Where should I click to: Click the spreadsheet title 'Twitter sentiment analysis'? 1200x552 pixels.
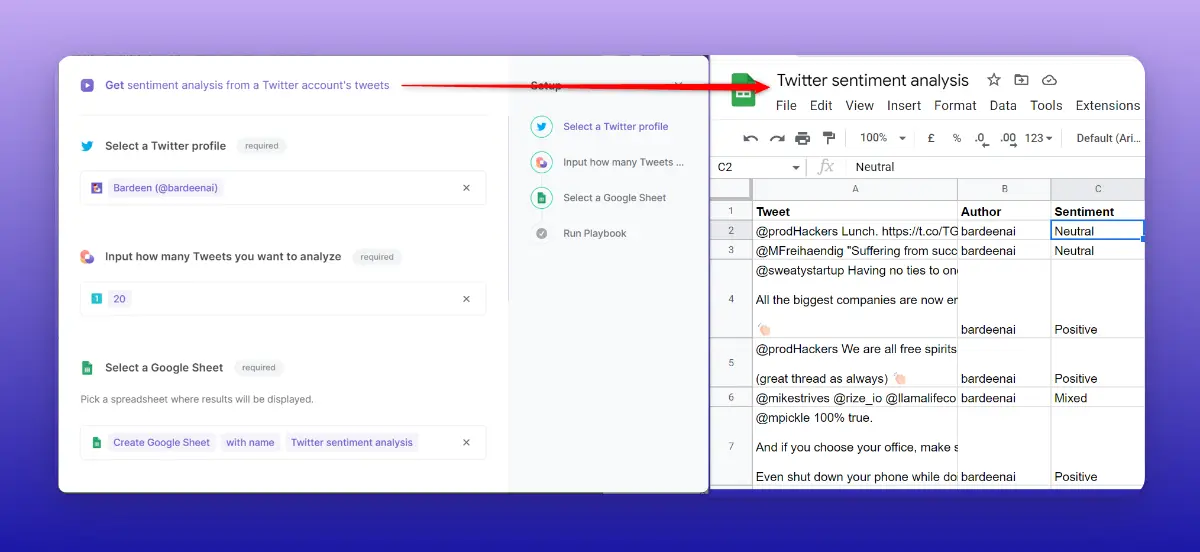pos(873,80)
